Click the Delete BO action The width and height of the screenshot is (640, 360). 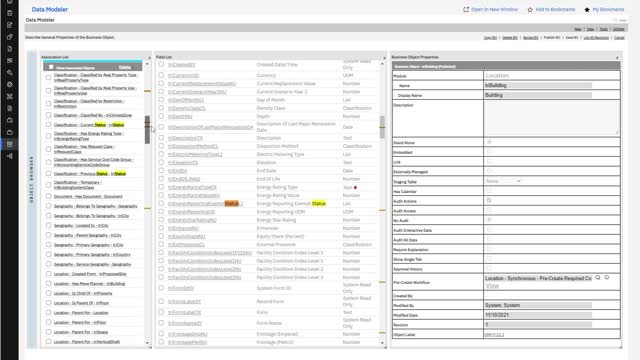(510, 38)
